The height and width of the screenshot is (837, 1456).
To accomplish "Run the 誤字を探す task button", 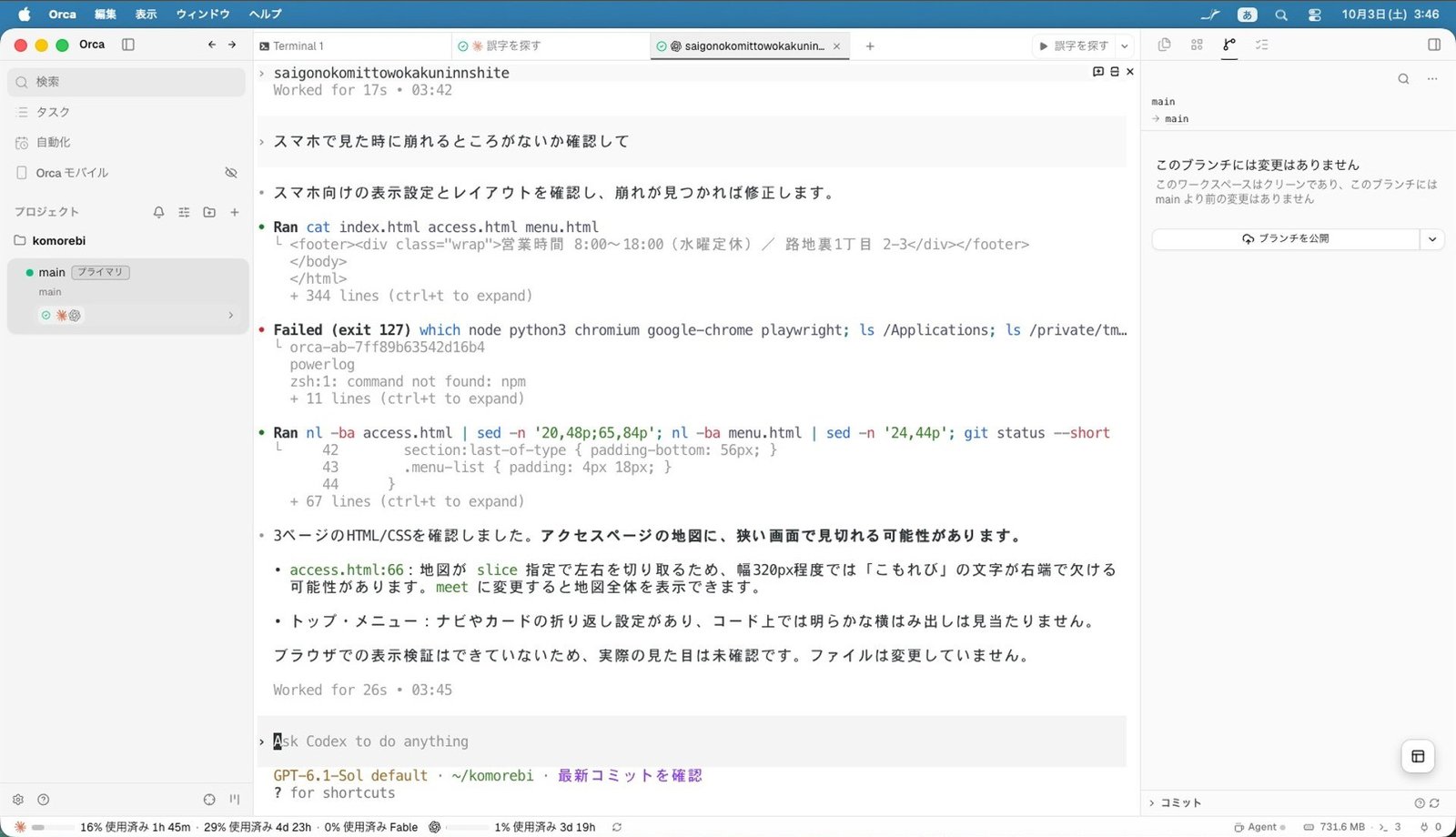I will 1074,45.
